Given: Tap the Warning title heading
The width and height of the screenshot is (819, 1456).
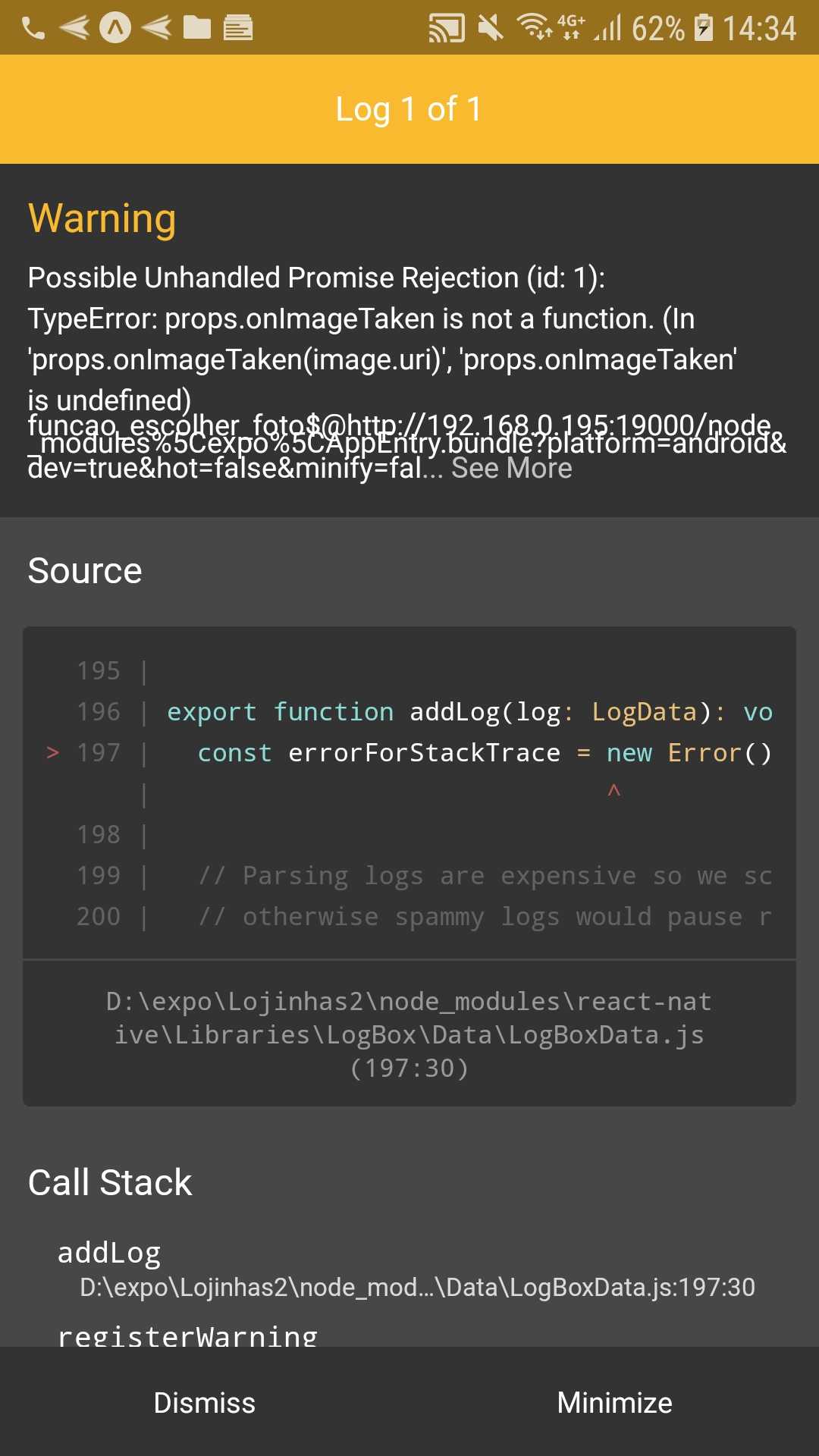Looking at the screenshot, I should [x=102, y=218].
